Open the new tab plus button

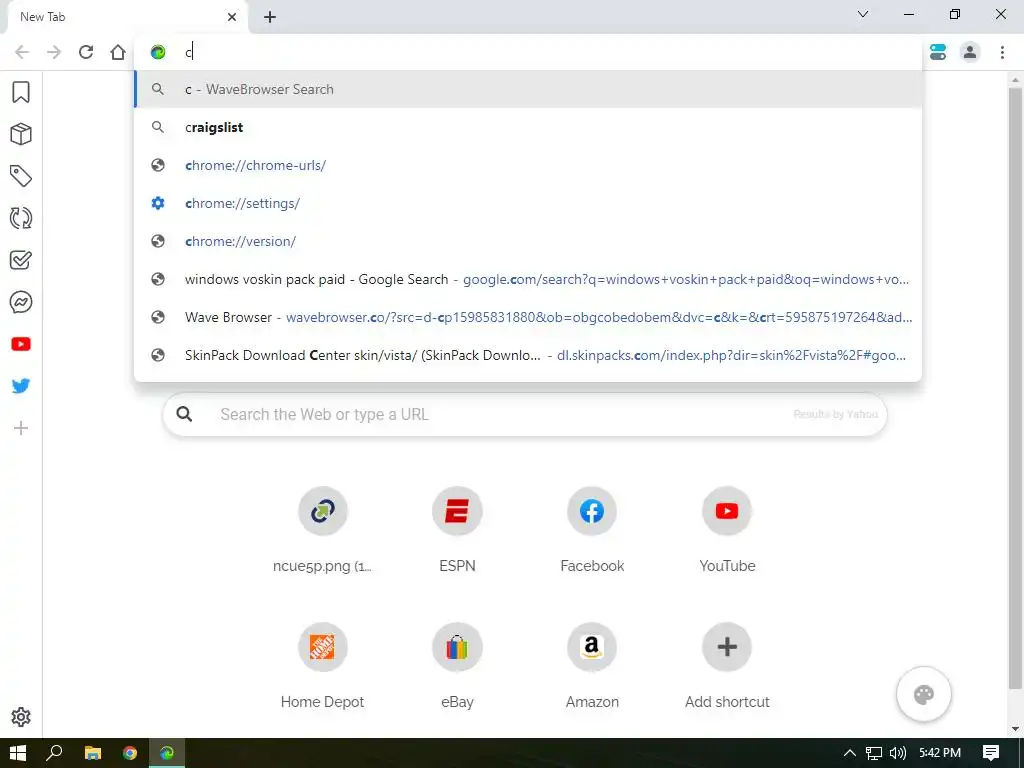tap(270, 17)
